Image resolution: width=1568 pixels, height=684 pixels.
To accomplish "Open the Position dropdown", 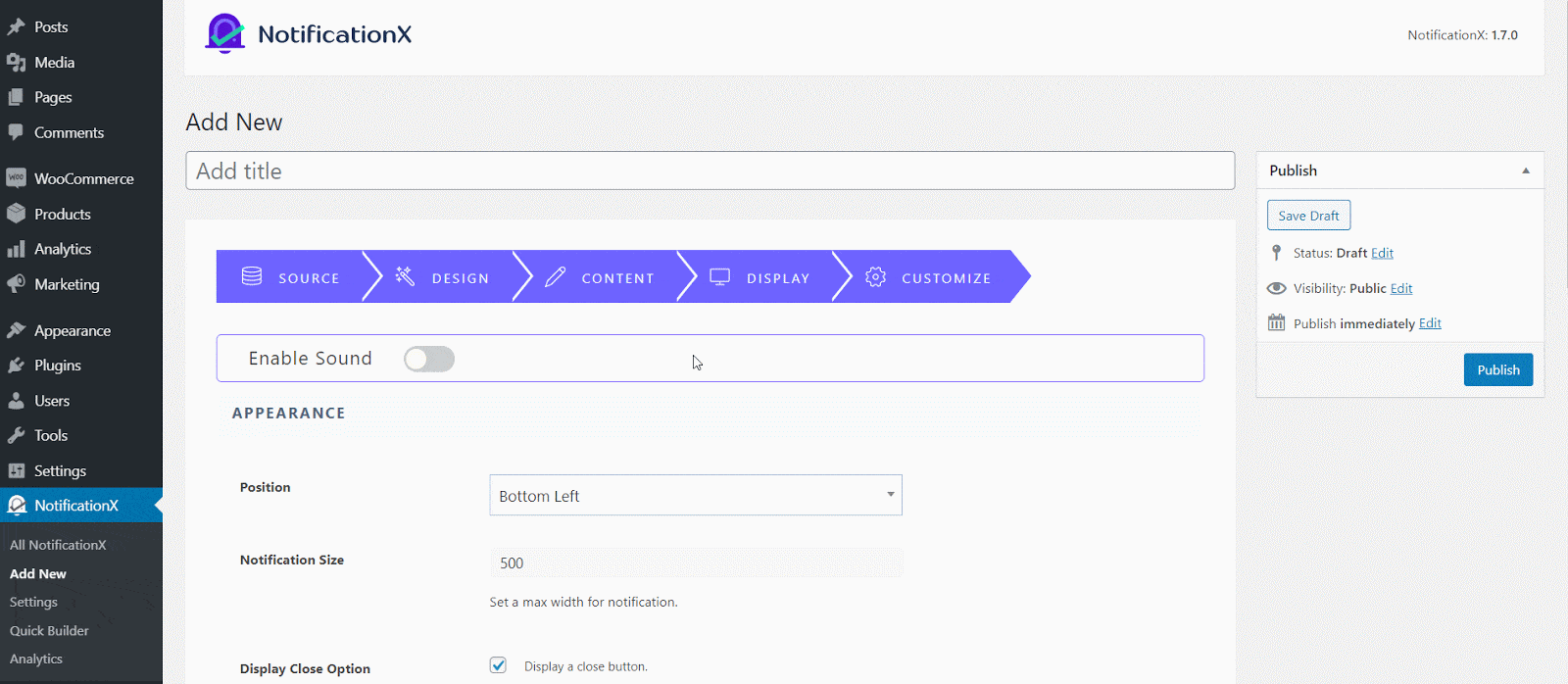I will [696, 495].
